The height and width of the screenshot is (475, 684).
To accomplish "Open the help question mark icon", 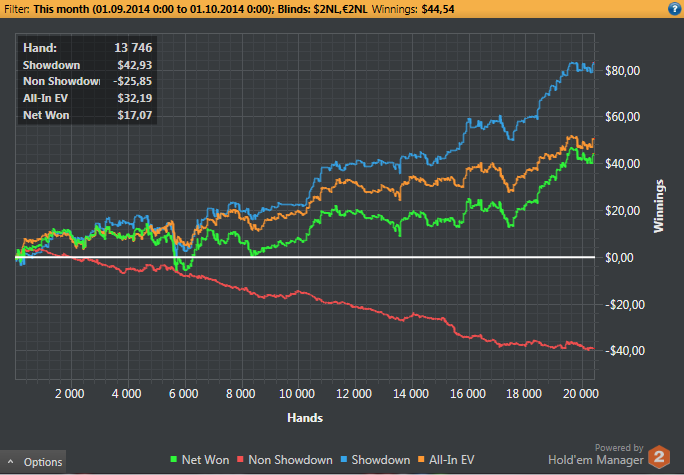I will tap(674, 9).
